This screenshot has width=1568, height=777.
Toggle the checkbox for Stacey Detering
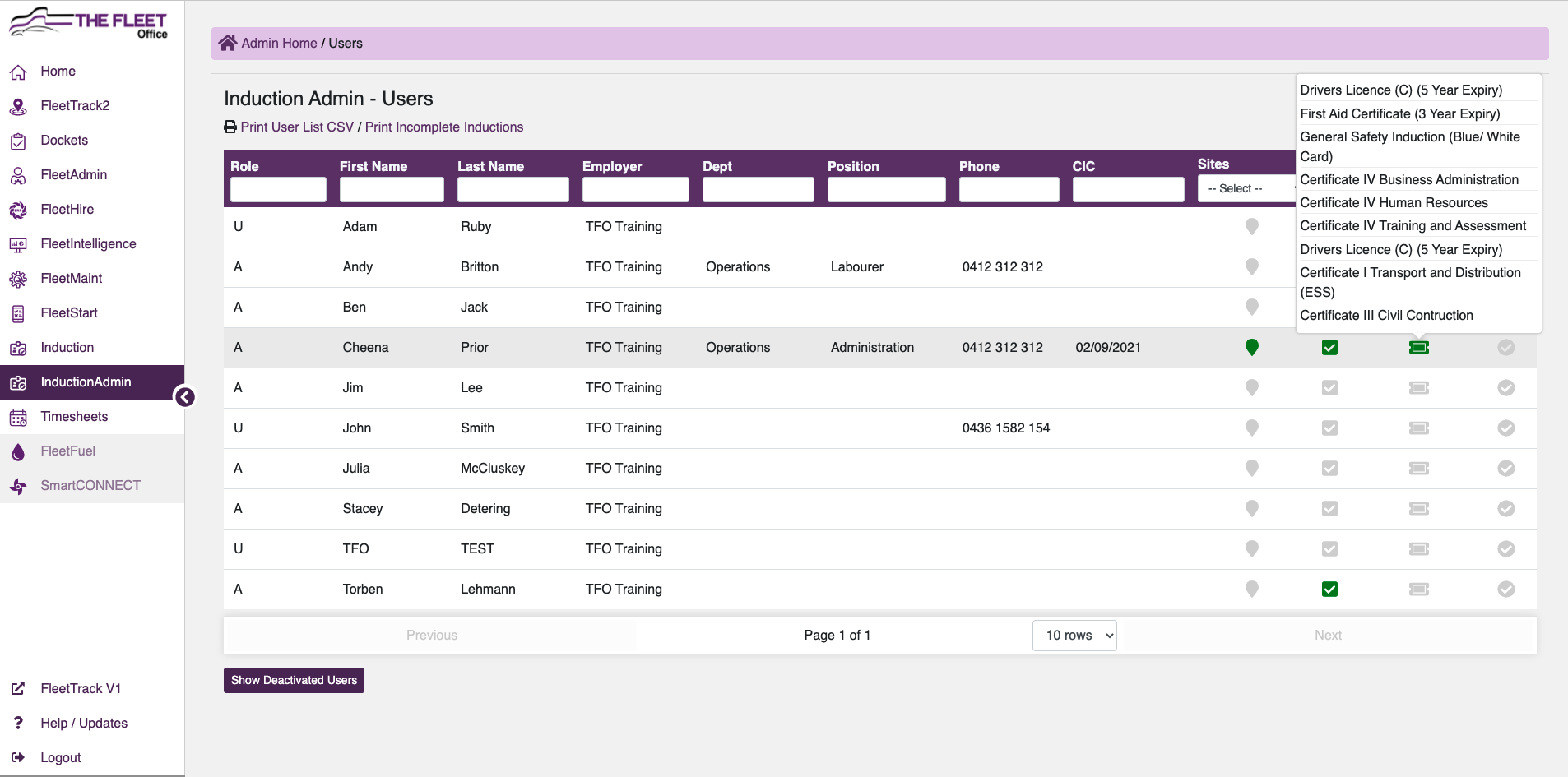(x=1329, y=508)
